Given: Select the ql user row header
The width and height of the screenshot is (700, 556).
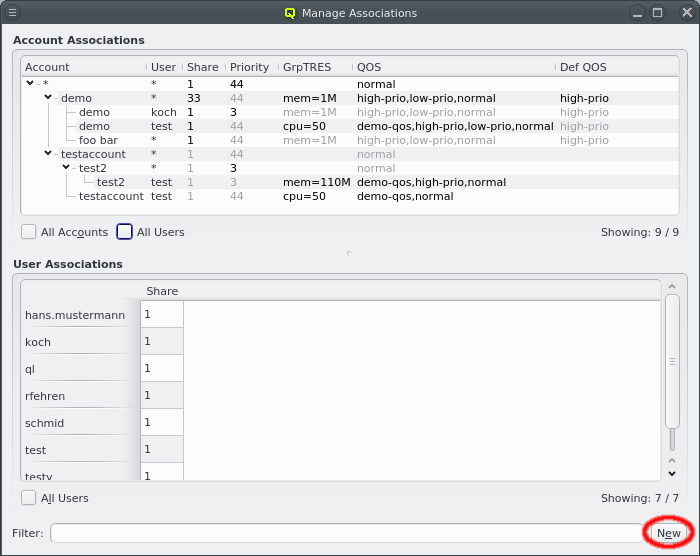Looking at the screenshot, I should [81, 369].
